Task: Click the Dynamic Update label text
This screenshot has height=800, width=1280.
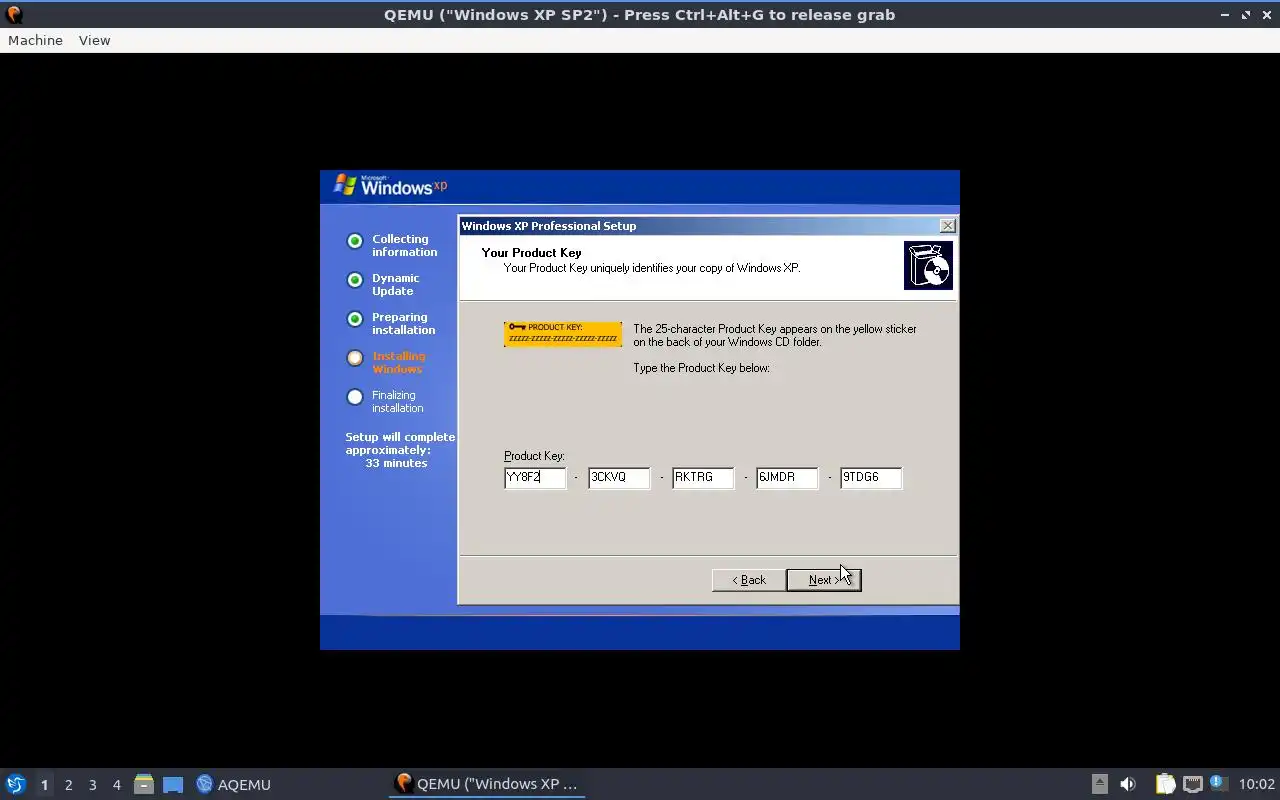Action: [395, 284]
